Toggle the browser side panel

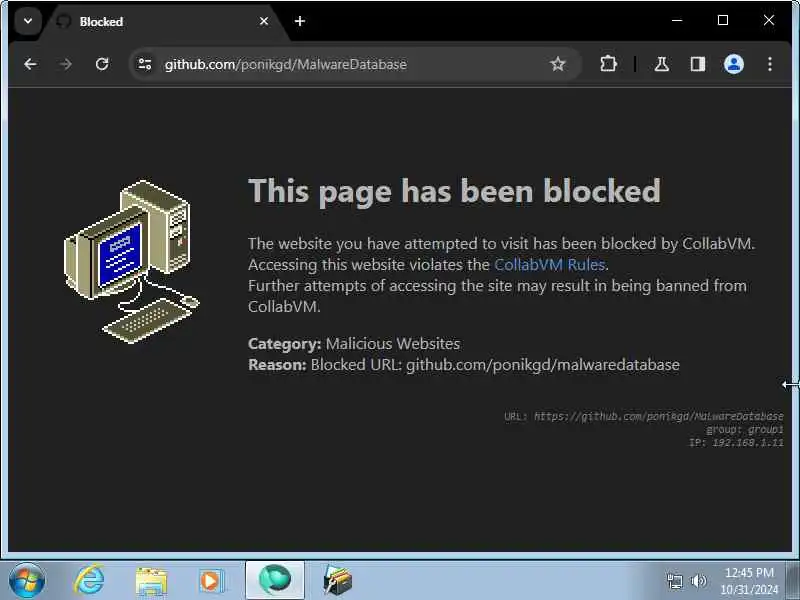click(x=698, y=64)
